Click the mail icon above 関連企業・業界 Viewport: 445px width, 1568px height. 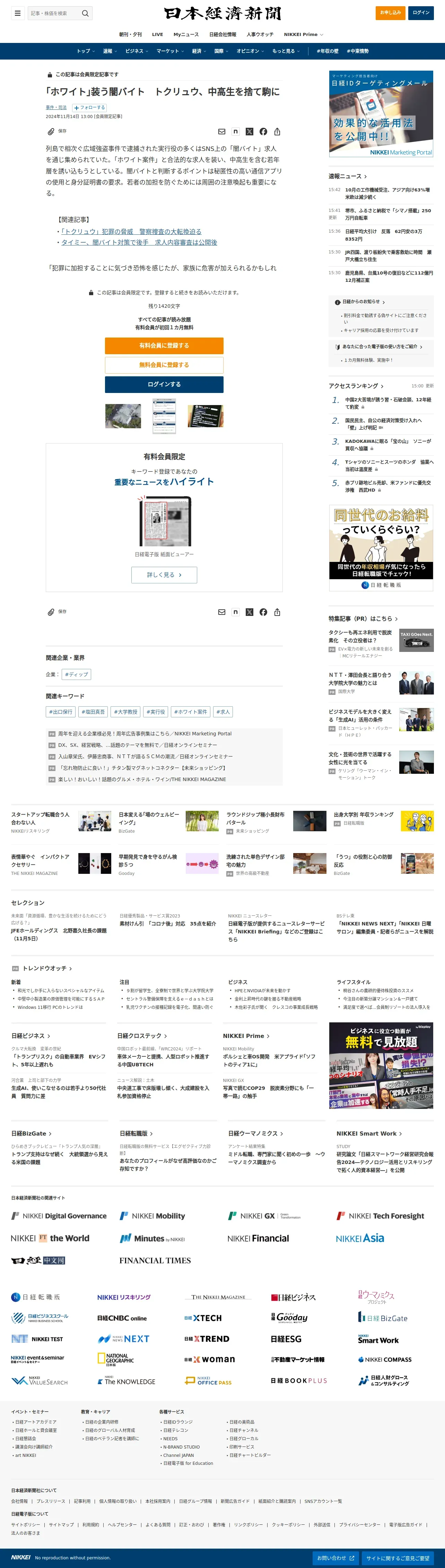point(222,612)
